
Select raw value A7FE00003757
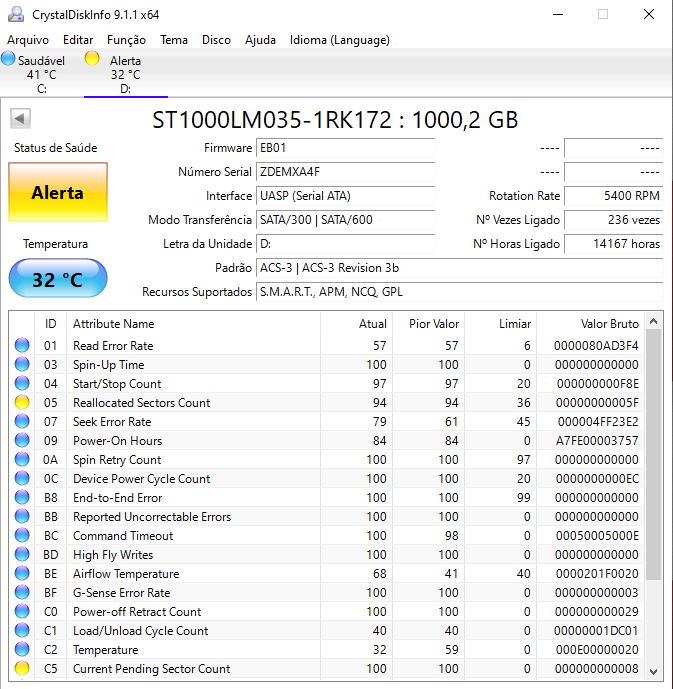click(x=597, y=440)
